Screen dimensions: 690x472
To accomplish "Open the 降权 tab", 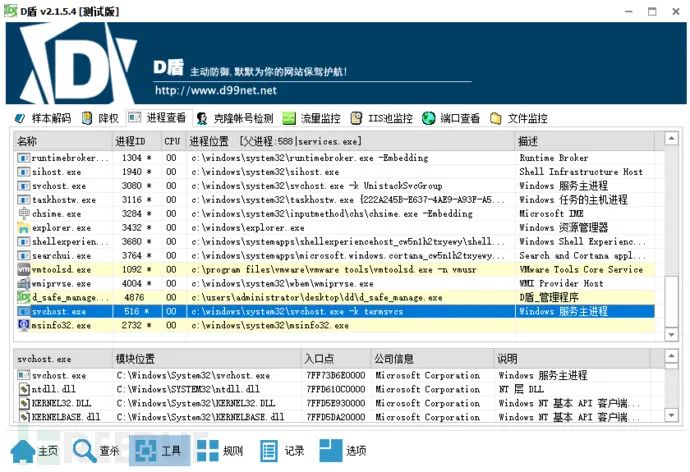I will click(x=100, y=118).
